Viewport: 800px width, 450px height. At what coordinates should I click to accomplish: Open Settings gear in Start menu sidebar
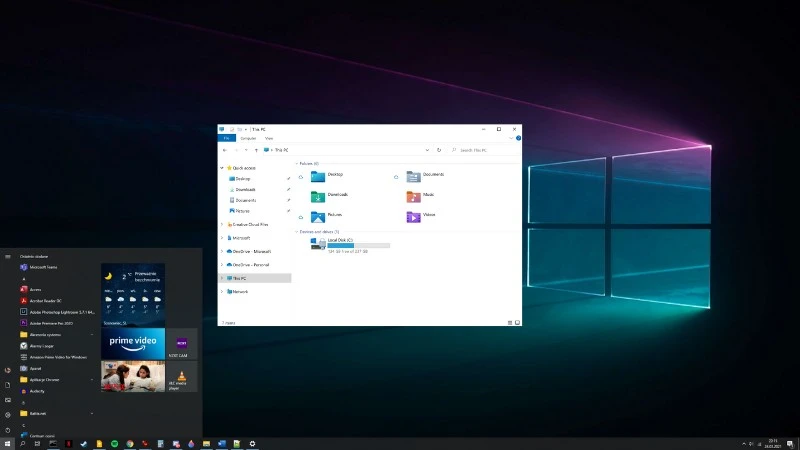click(8, 415)
